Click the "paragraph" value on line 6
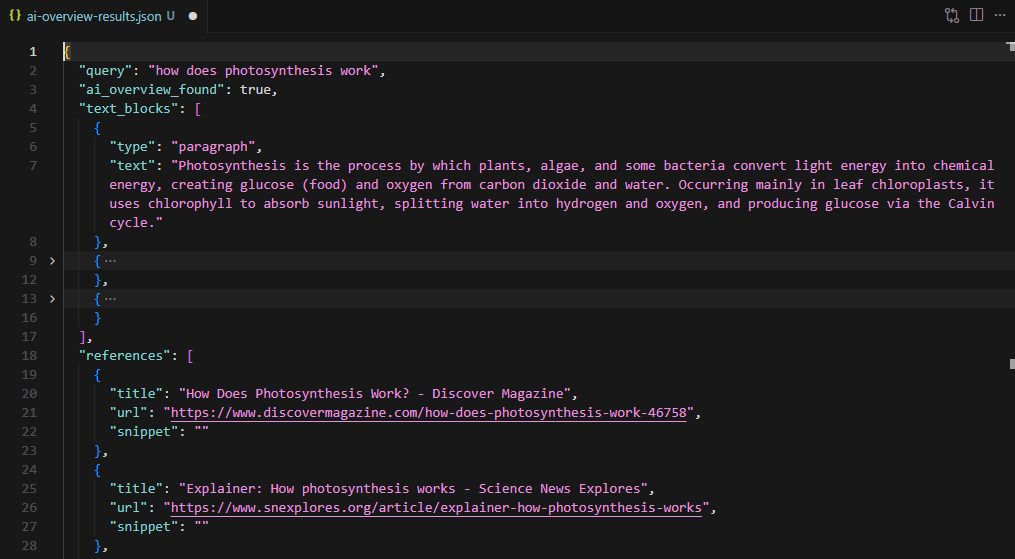The image size is (1015, 559). pyautogui.click(x=213, y=146)
